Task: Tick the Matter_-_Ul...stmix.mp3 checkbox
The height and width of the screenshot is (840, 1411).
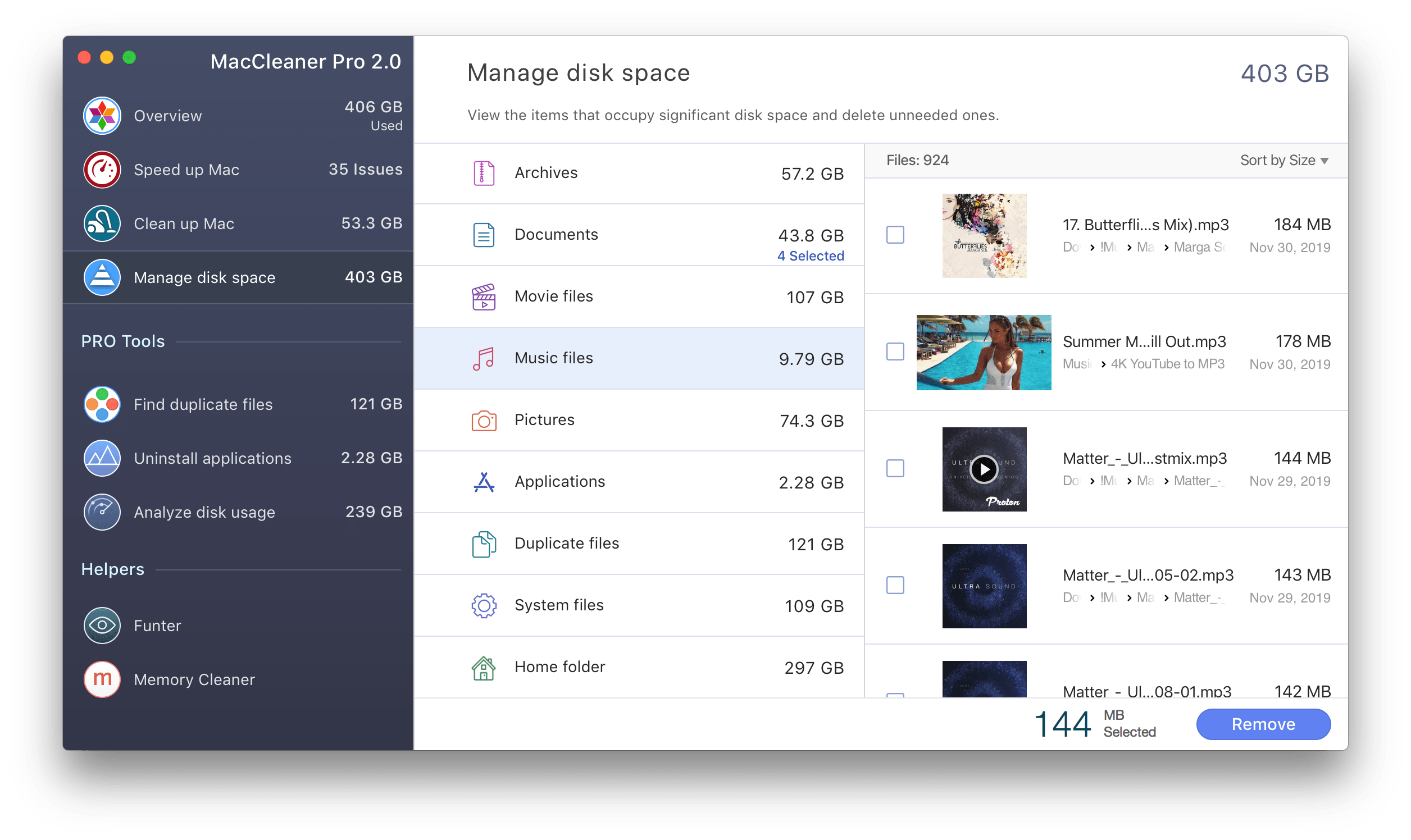Action: point(895,468)
